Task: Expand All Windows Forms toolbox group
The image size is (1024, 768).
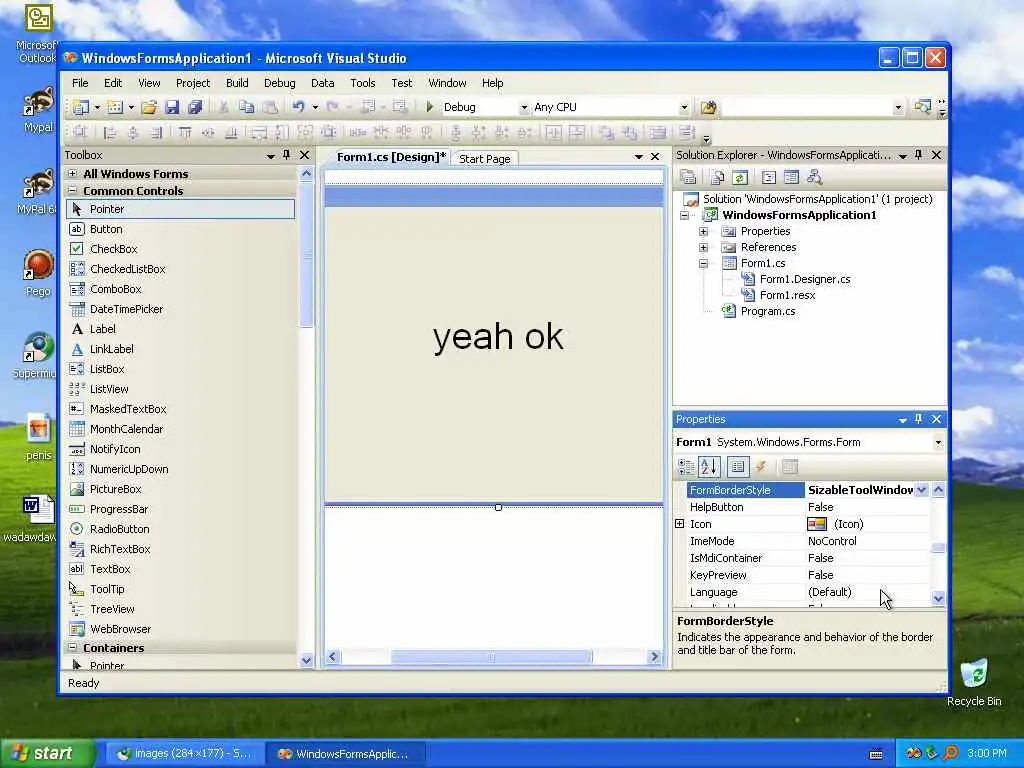Action: 72,174
